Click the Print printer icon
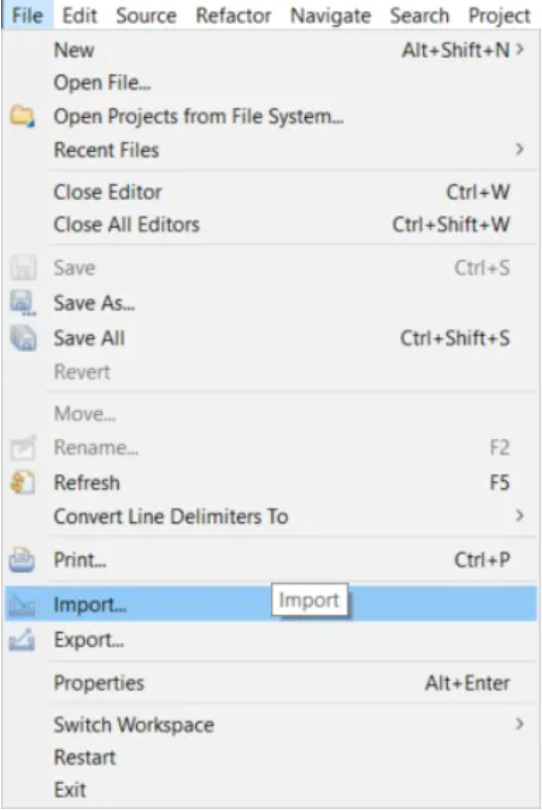This screenshot has width=542, height=810. coord(22,560)
